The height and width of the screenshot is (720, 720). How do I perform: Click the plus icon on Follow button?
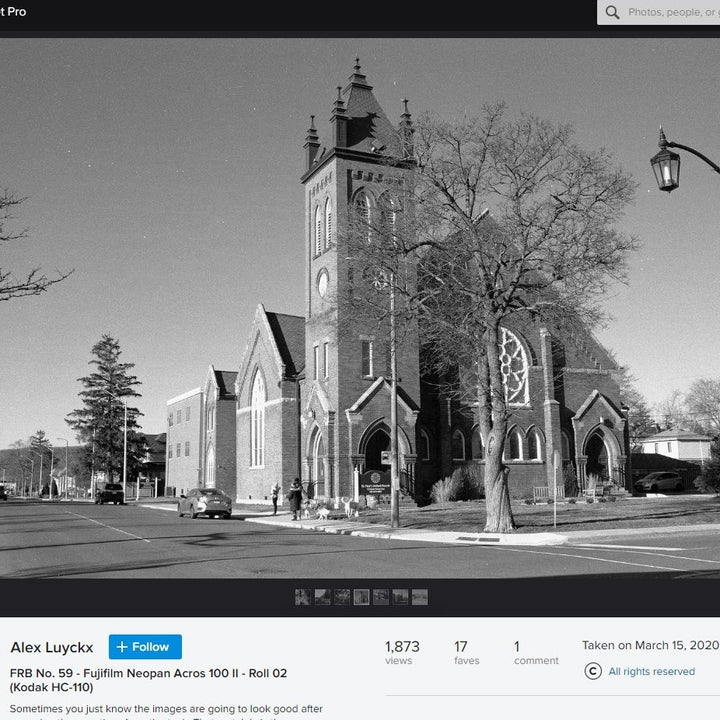[x=122, y=647]
